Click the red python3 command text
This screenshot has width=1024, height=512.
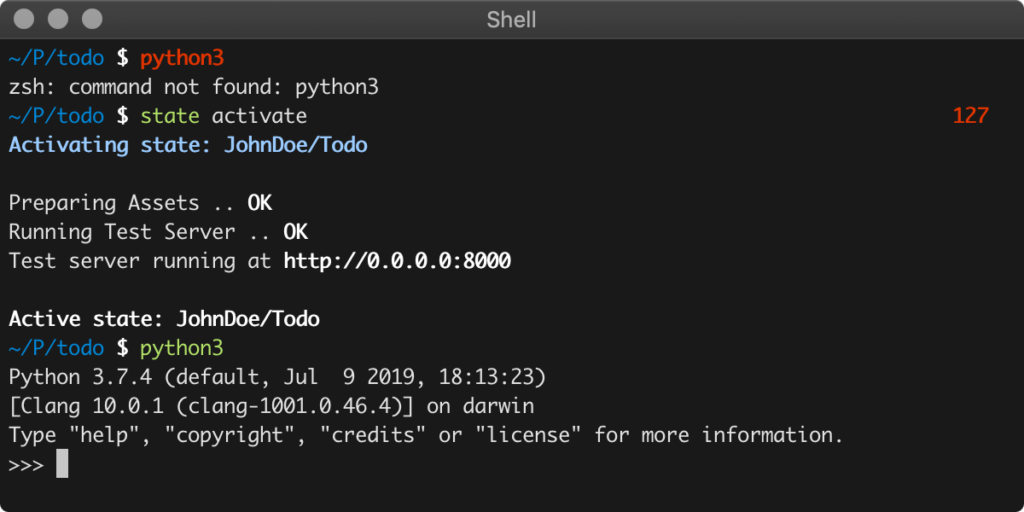tap(182, 59)
